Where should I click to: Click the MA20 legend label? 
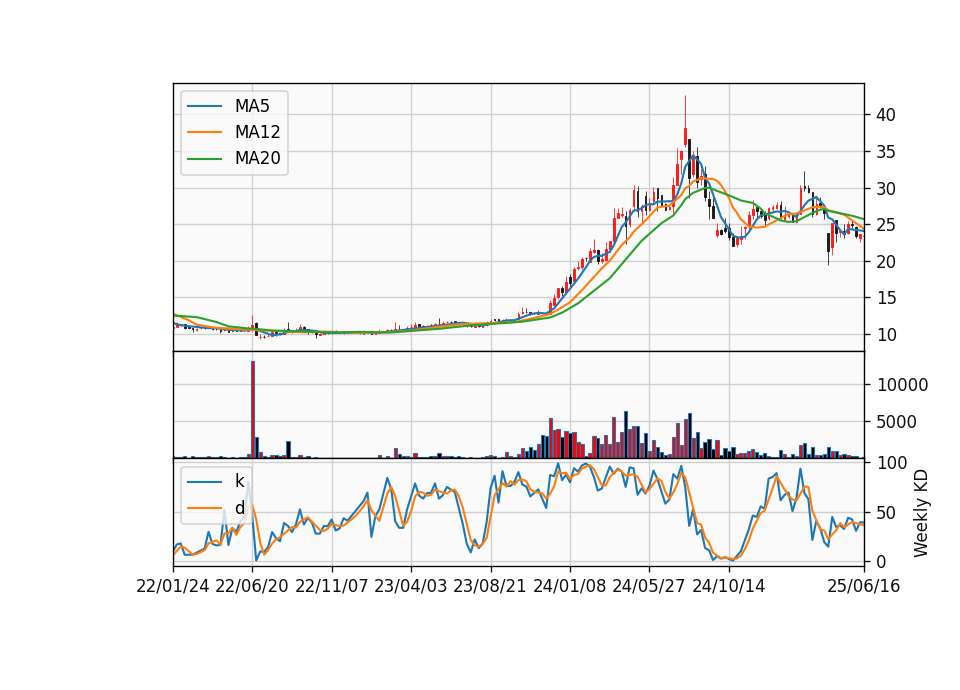click(258, 159)
